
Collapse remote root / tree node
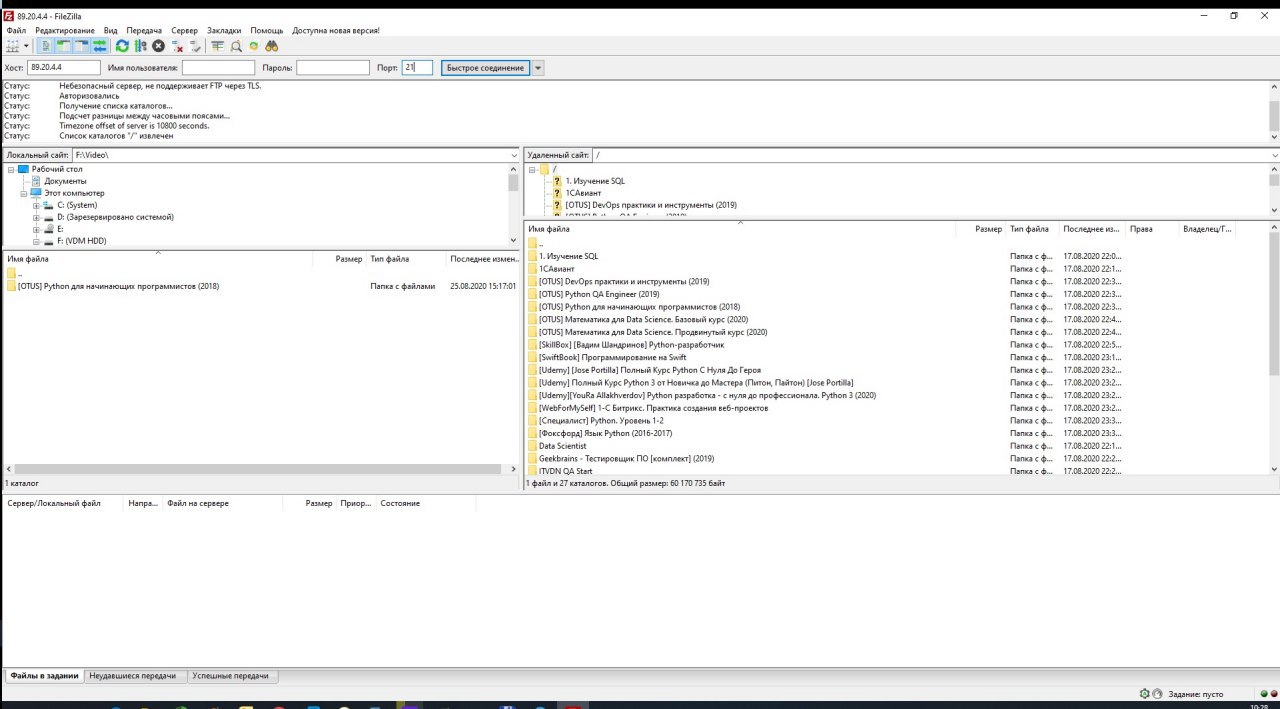pos(533,169)
